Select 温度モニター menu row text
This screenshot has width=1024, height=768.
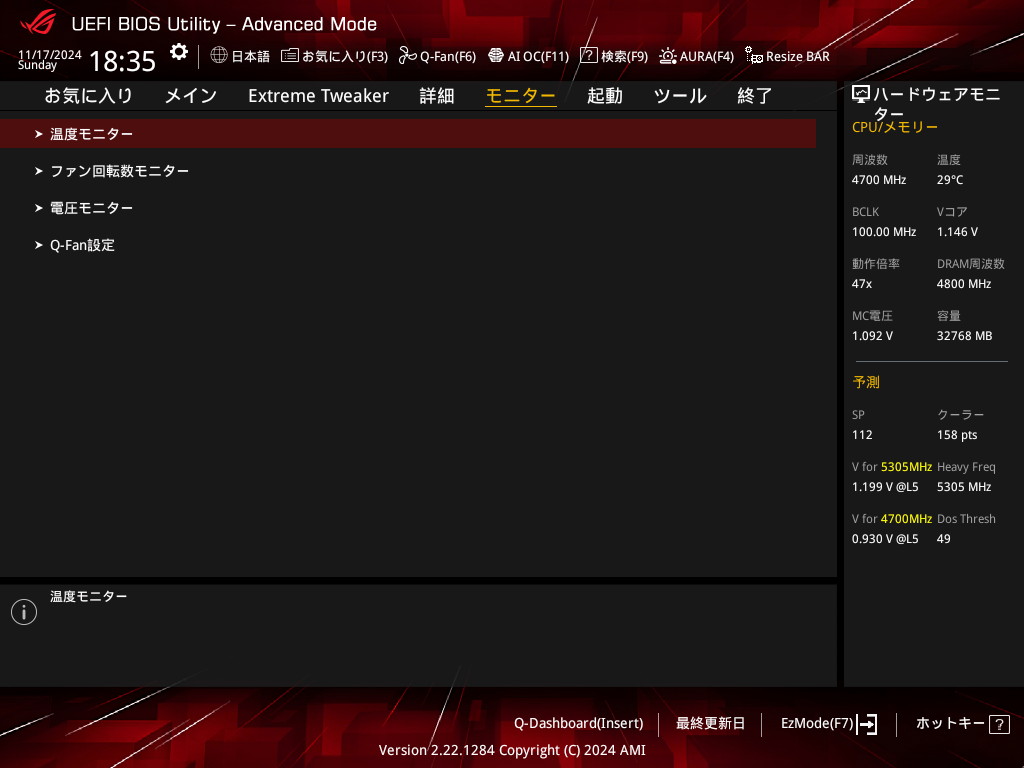point(91,134)
